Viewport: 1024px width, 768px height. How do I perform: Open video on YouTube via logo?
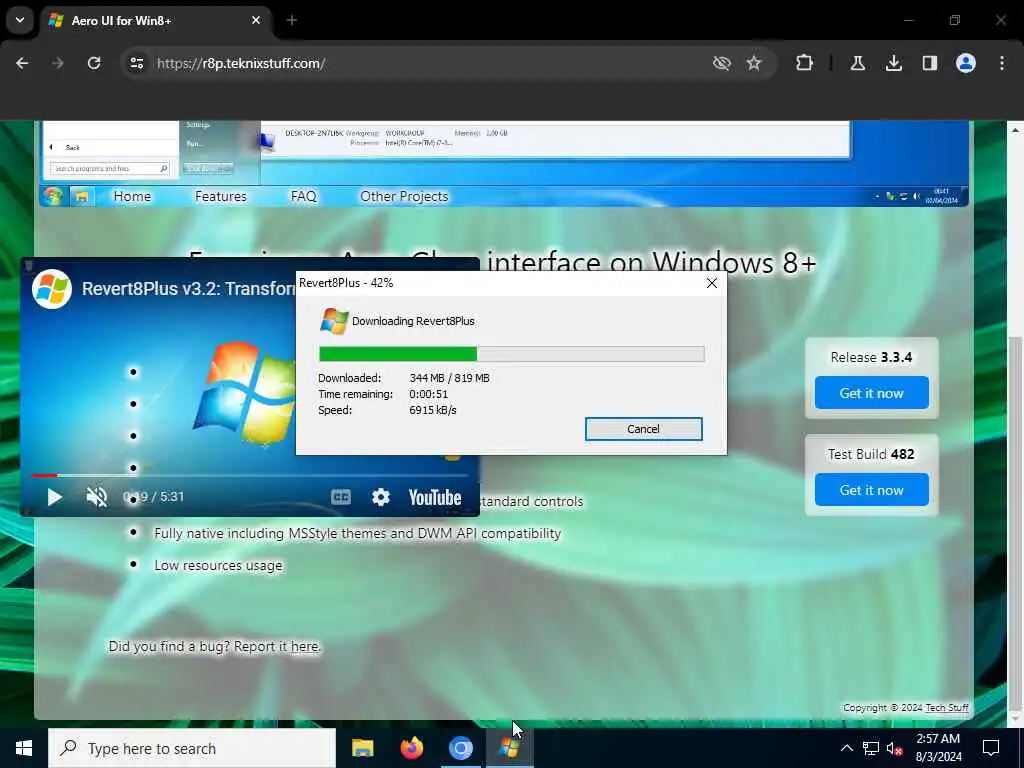click(x=435, y=497)
